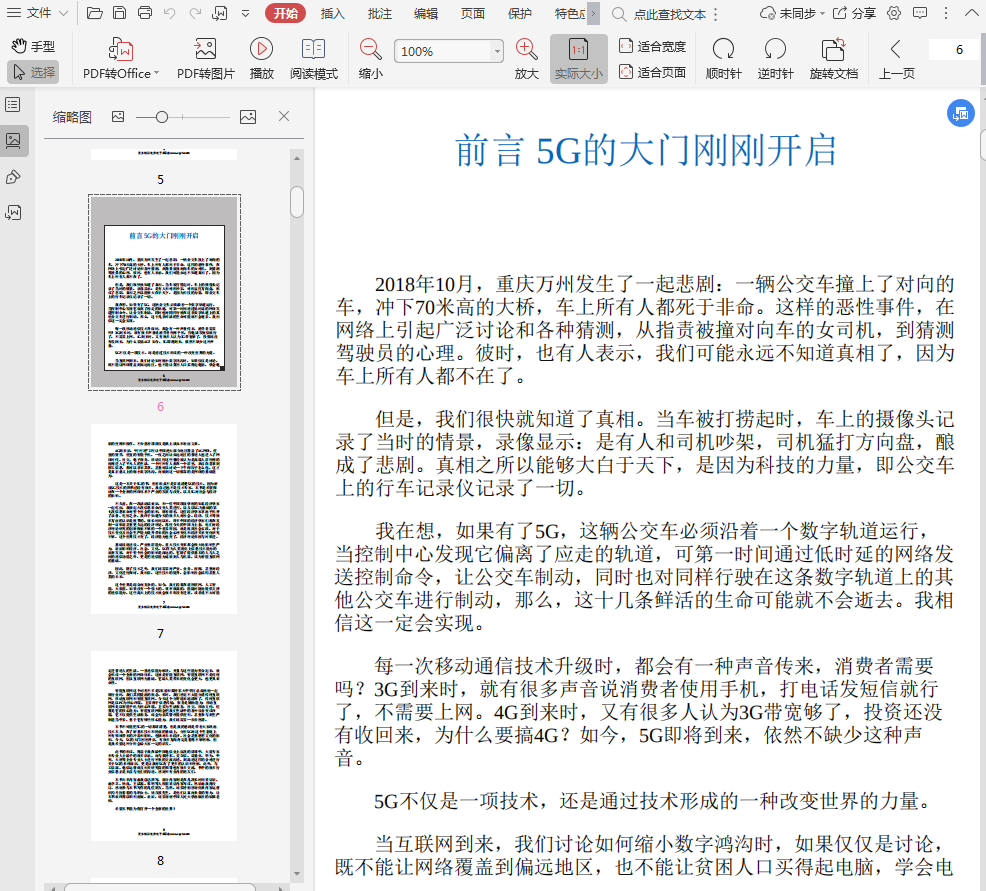Click the 缩小 zoom out tool
This screenshot has width=986, height=891.
point(370,59)
